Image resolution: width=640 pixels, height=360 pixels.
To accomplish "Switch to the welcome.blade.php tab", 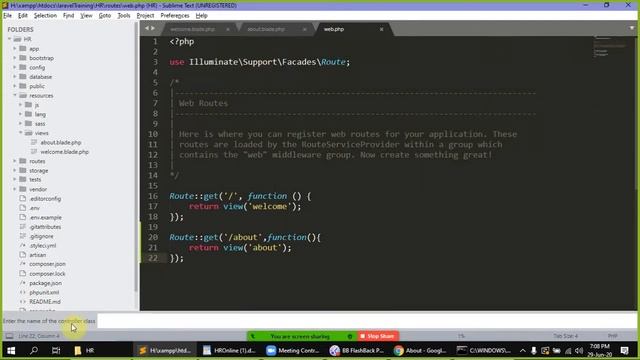I will pyautogui.click(x=193, y=29).
